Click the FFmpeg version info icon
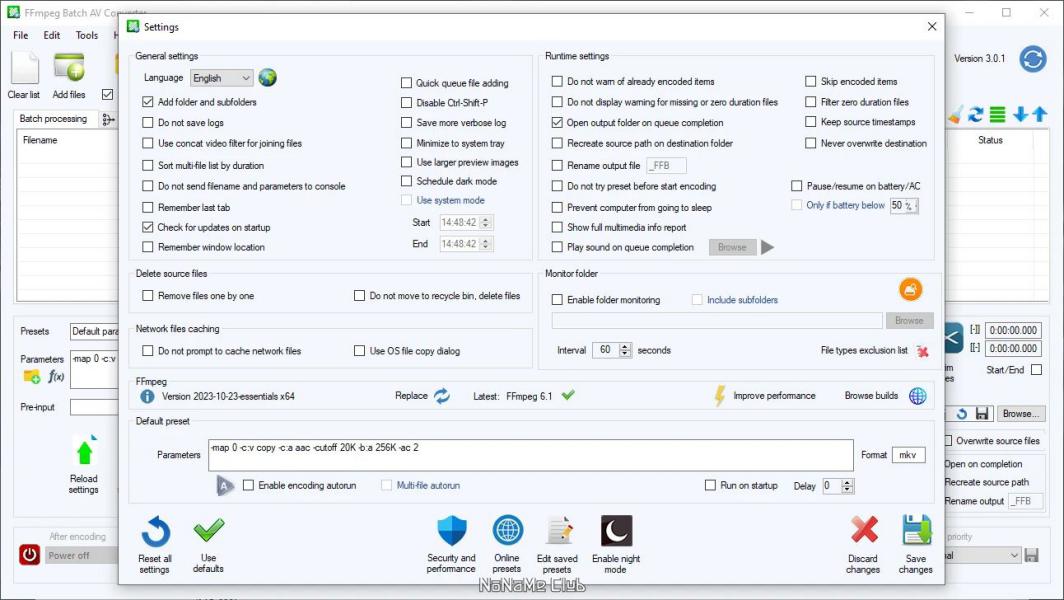 pyautogui.click(x=147, y=396)
